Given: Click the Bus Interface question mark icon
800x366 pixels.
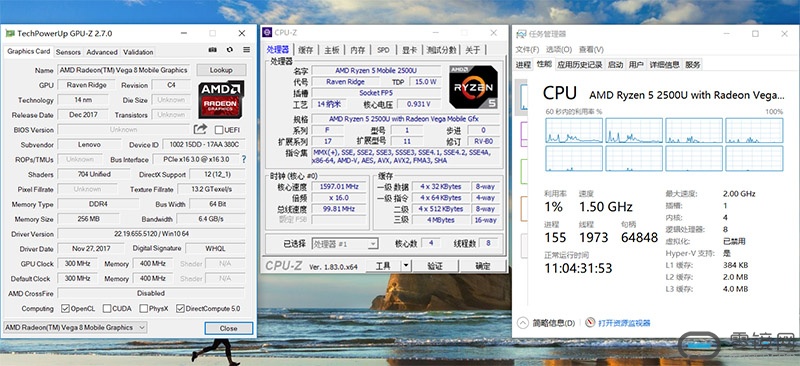Looking at the screenshot, I should 243,159.
